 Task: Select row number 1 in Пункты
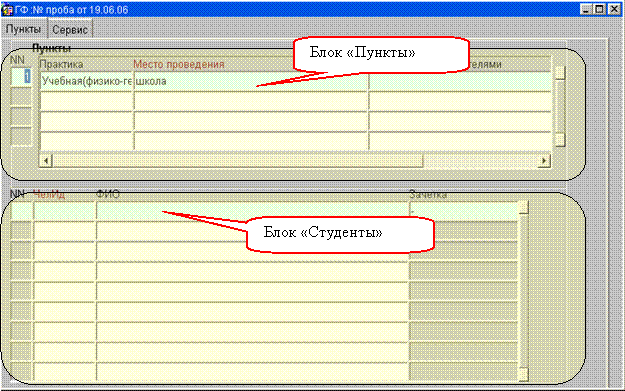(21, 77)
